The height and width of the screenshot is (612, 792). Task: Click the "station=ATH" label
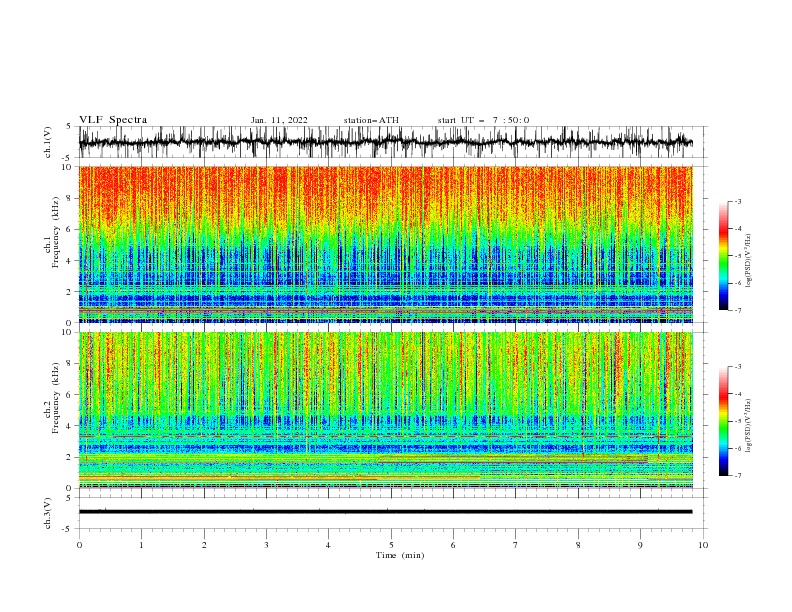[371, 120]
